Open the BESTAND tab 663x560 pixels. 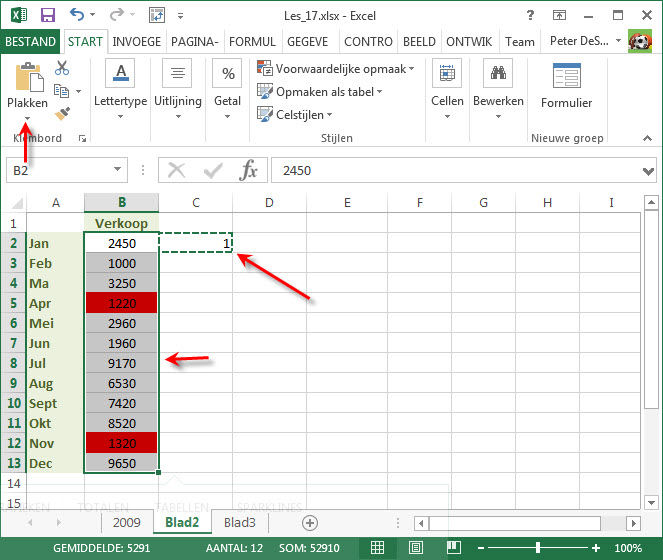click(x=30, y=41)
